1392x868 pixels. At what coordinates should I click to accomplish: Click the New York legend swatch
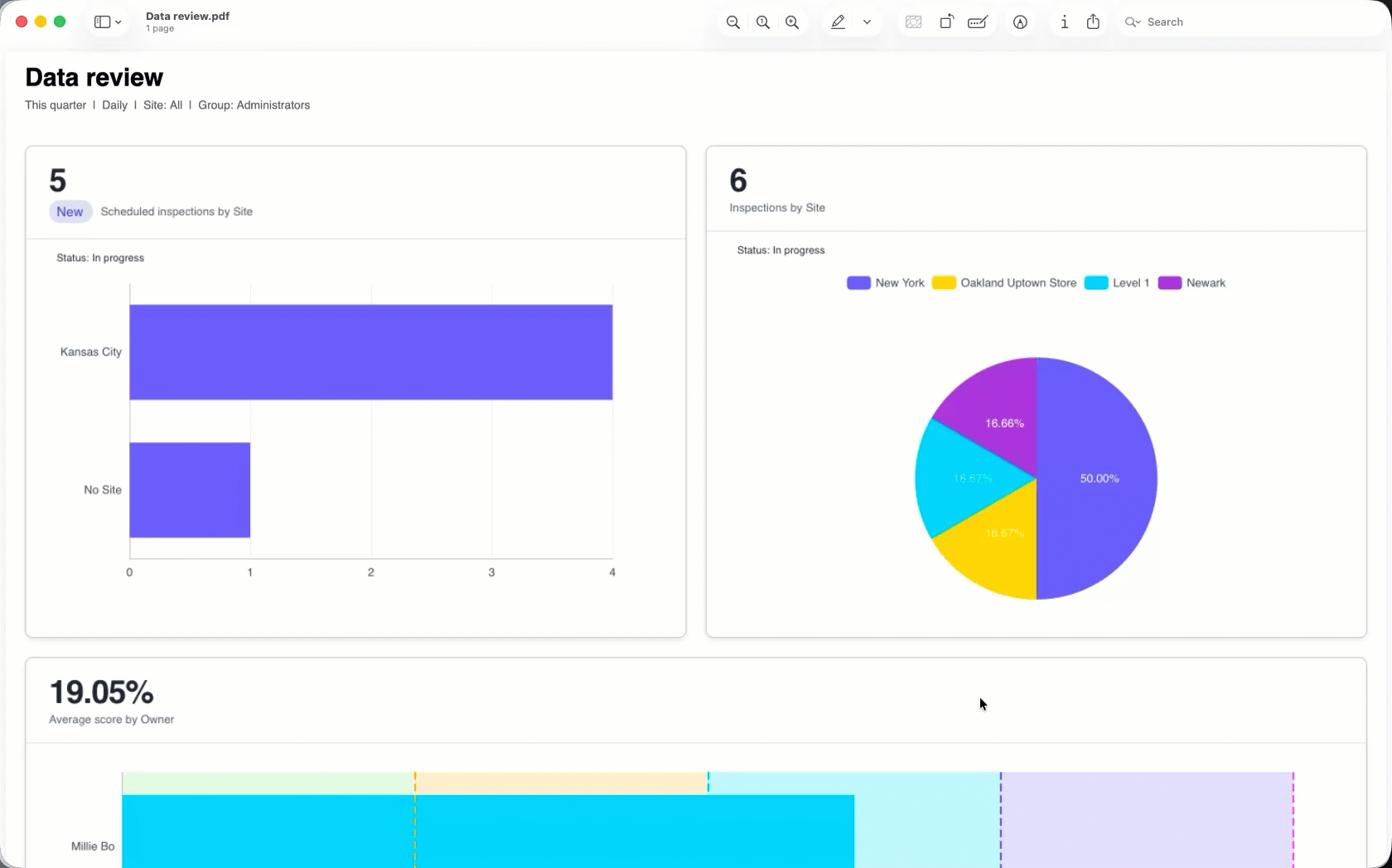click(858, 283)
